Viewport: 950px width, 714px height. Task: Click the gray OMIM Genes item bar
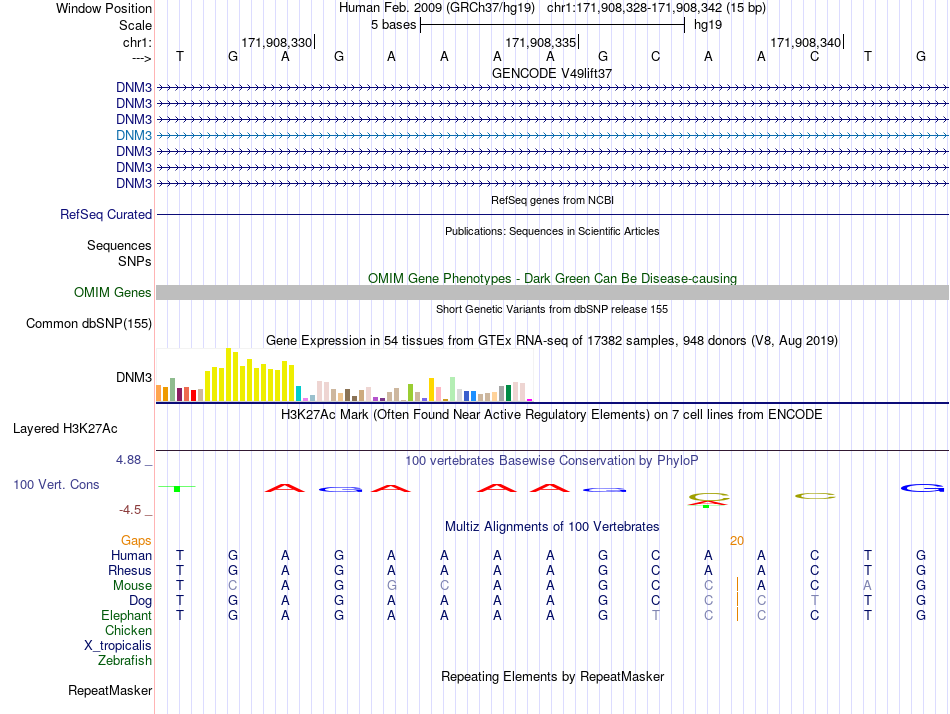point(552,293)
